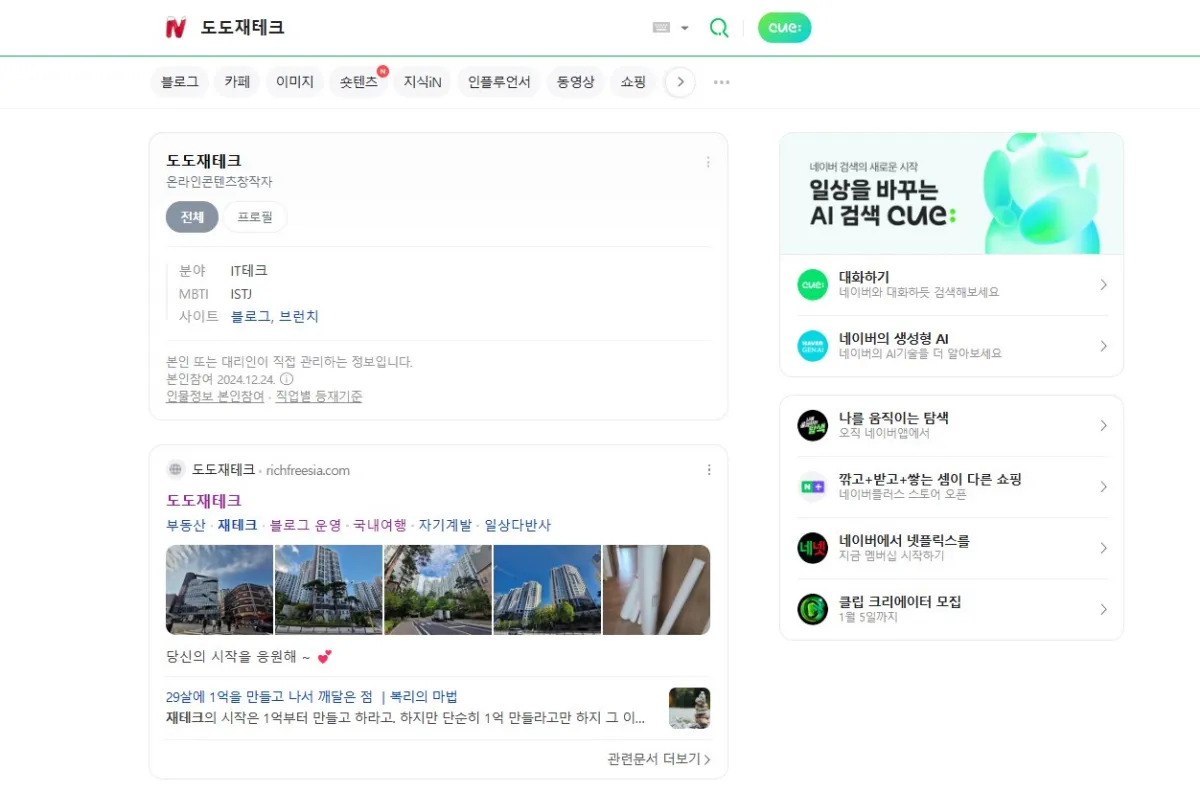Viewport: 1200px width, 791px height.
Task: Switch to the 이미지 search tab
Action: (294, 82)
